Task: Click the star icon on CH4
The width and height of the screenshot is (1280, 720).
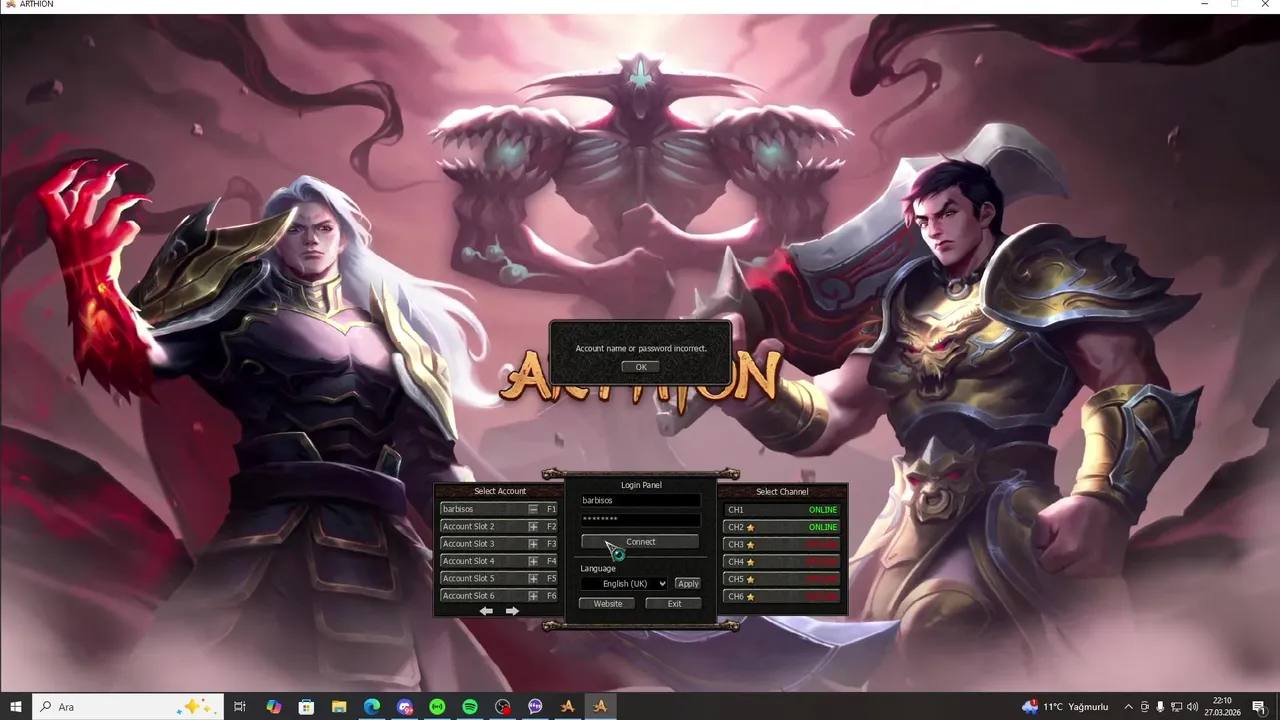Action: point(750,562)
